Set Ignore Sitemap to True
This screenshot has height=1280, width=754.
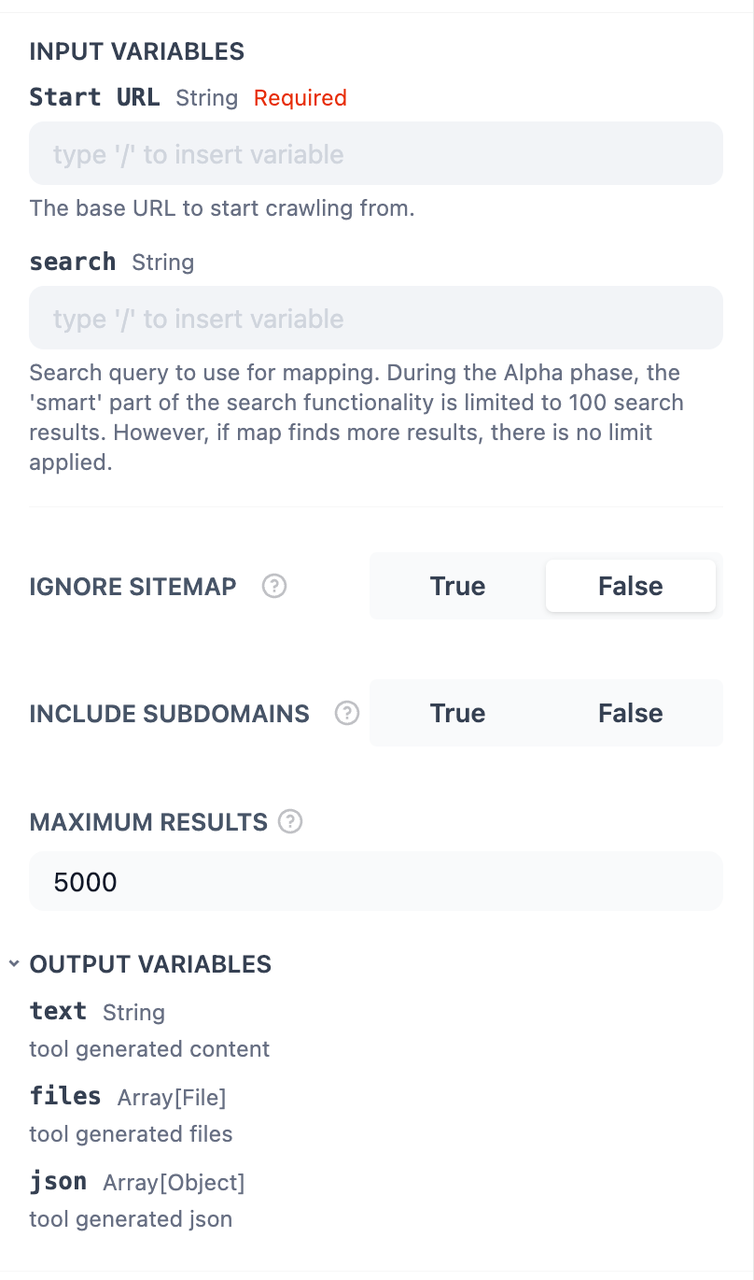(457, 586)
